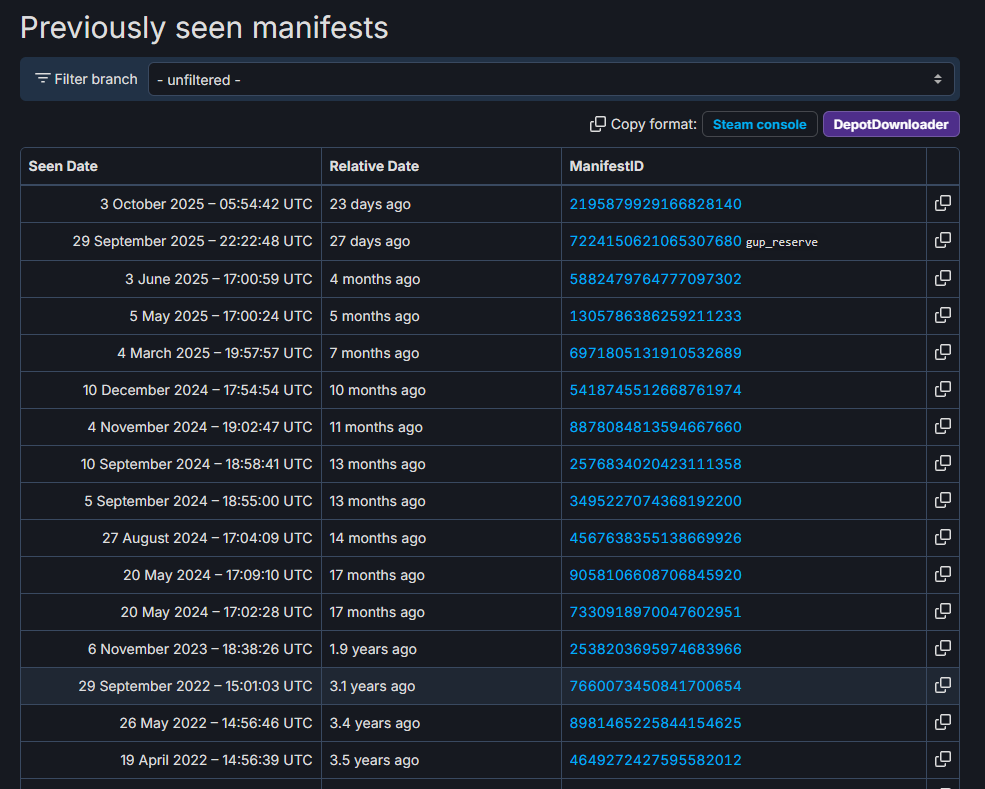Copy manifest 7660073450841700654 with its copy icon
Viewport: 985px width, 789px height.
pos(942,686)
